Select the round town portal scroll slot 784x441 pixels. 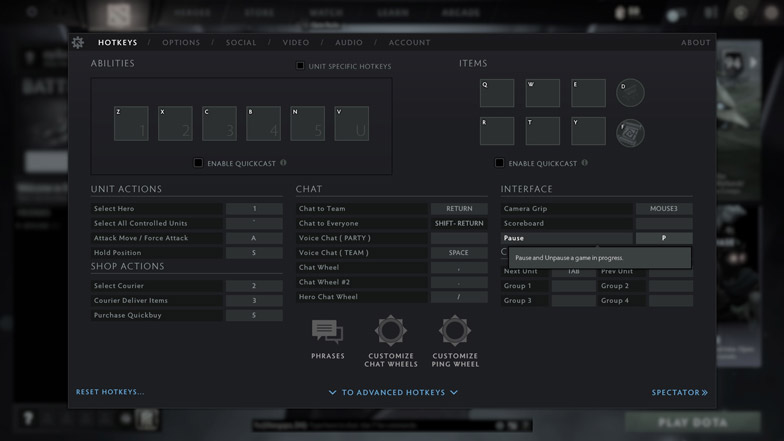pos(630,133)
